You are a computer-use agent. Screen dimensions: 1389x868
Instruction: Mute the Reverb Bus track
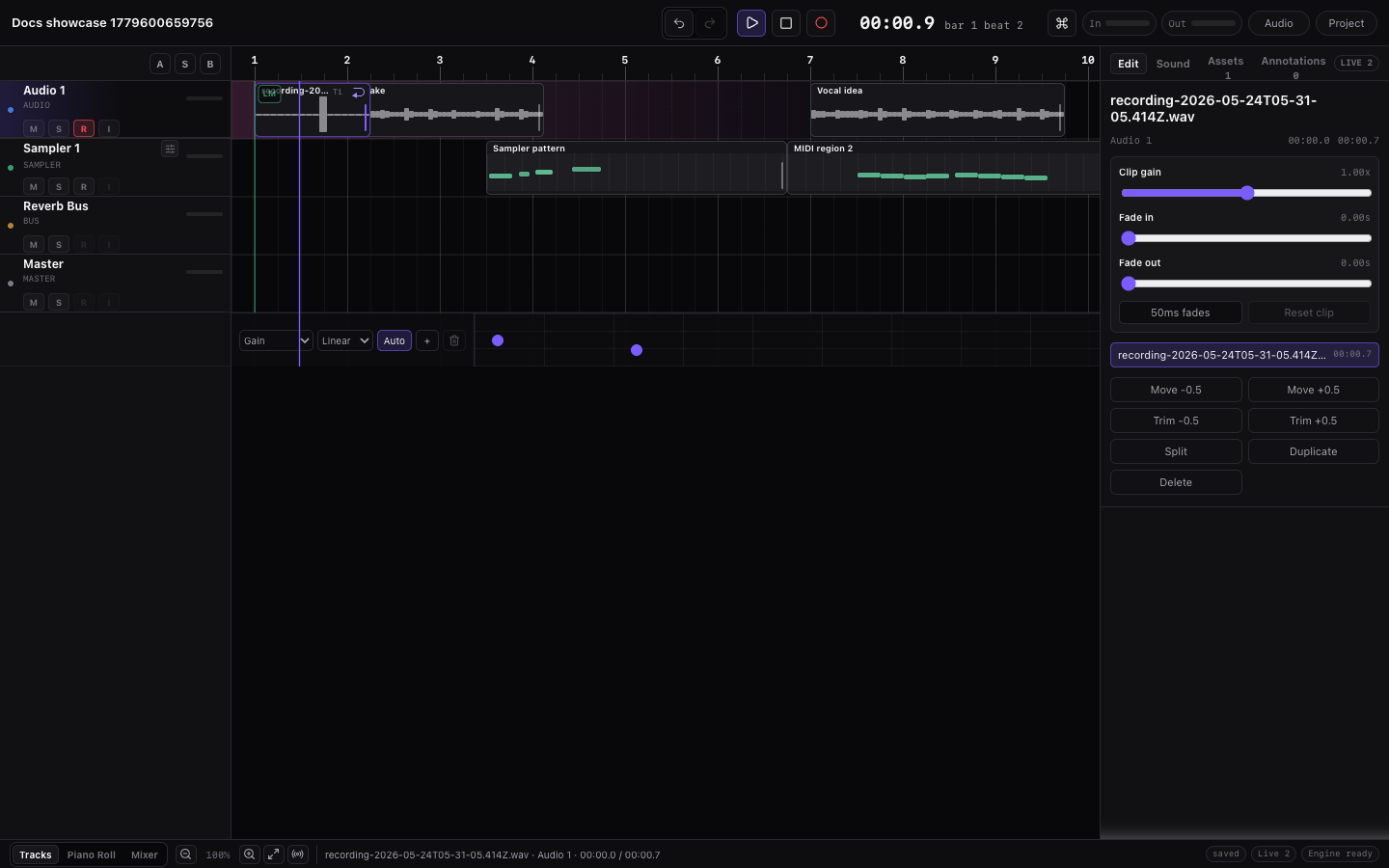point(34,244)
